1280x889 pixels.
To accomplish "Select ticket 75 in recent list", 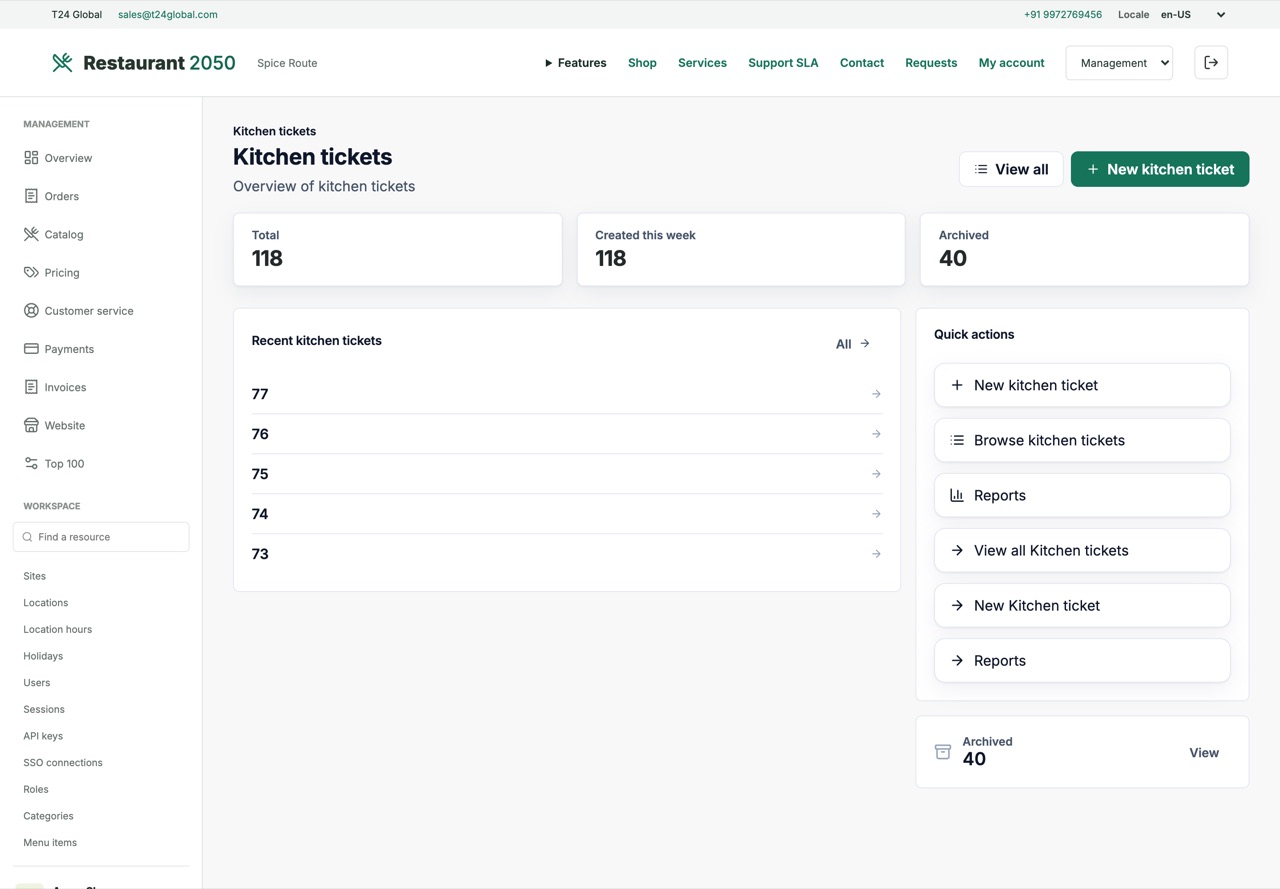I will (x=567, y=474).
